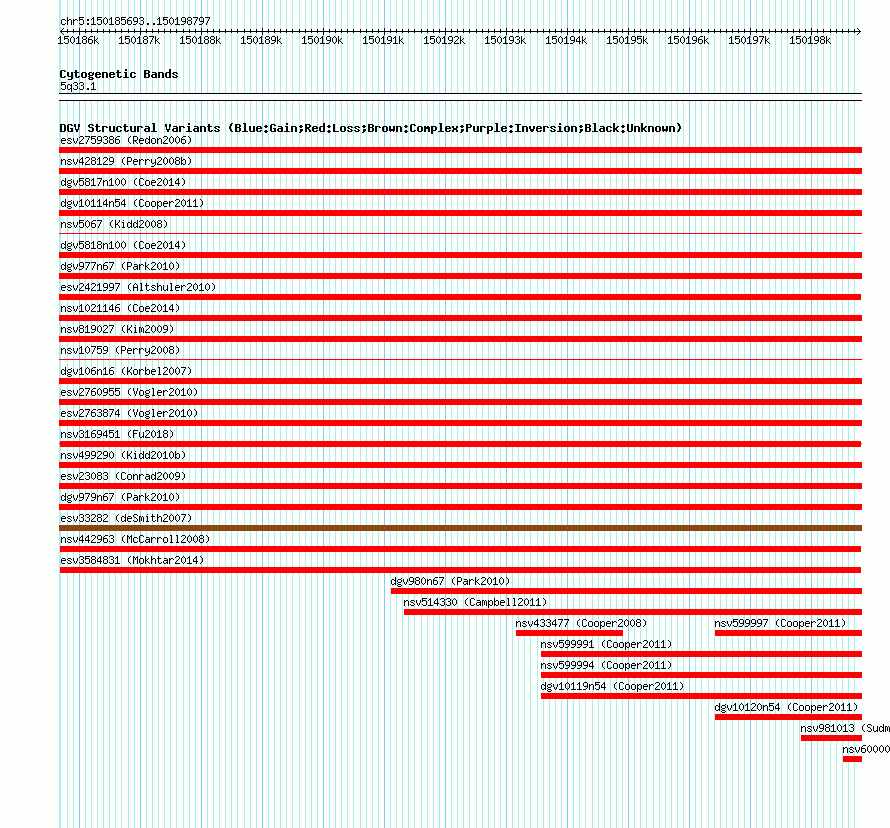Open the dgv5818n100 (Coe2014) label
This screenshot has width=890, height=828.
(x=123, y=245)
